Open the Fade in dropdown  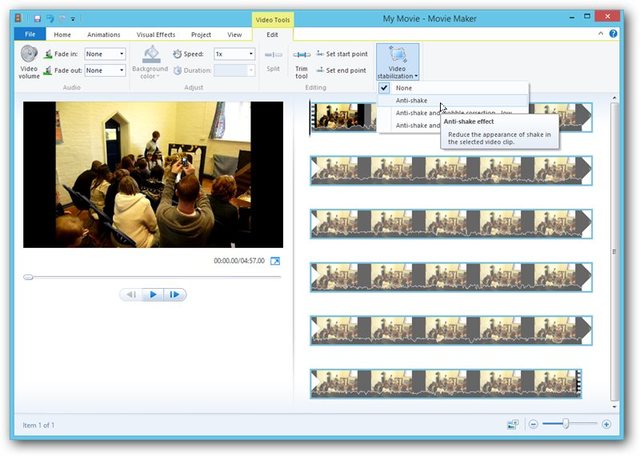(x=105, y=54)
